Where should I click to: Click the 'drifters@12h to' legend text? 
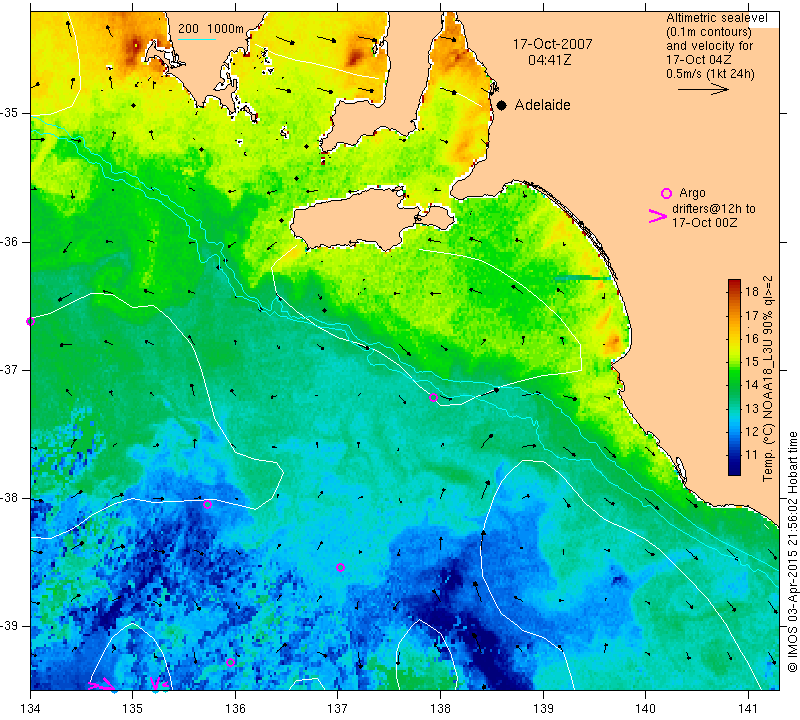[x=714, y=209]
